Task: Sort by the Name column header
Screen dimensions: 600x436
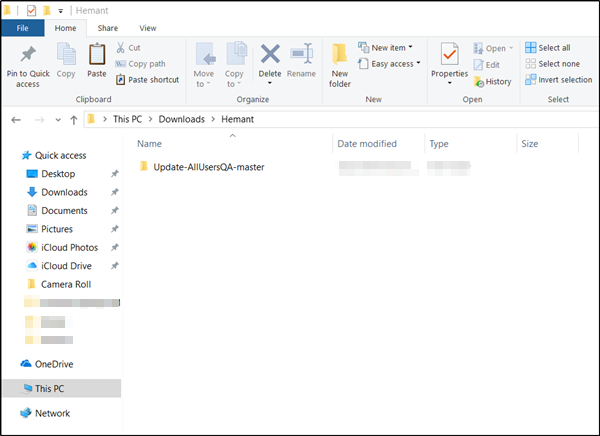Action: tap(150, 144)
